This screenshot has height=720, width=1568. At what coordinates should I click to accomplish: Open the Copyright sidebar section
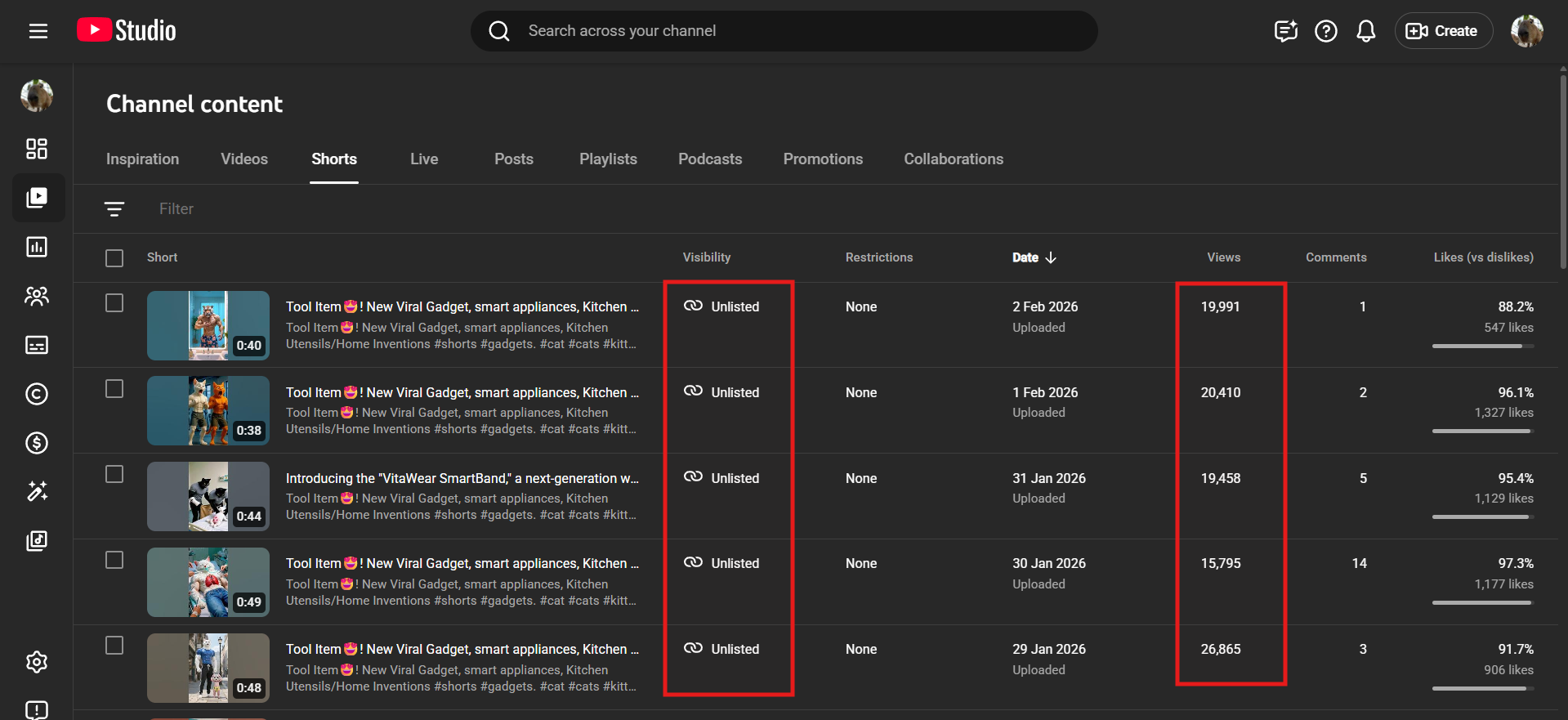tap(37, 394)
